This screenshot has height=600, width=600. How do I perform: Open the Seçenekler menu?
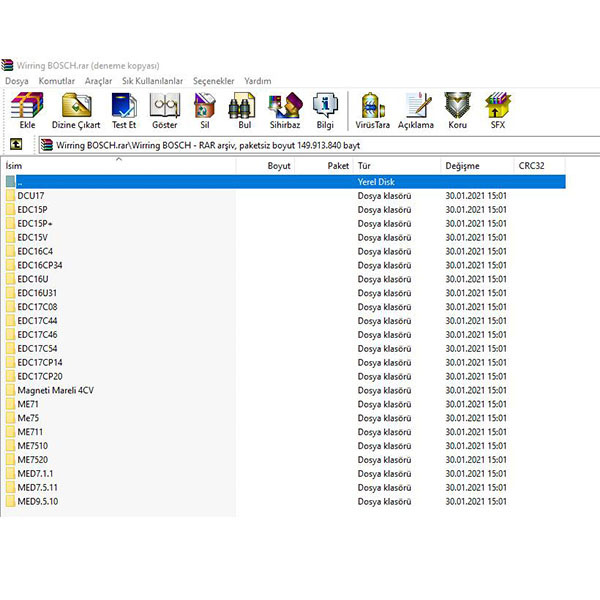(214, 81)
